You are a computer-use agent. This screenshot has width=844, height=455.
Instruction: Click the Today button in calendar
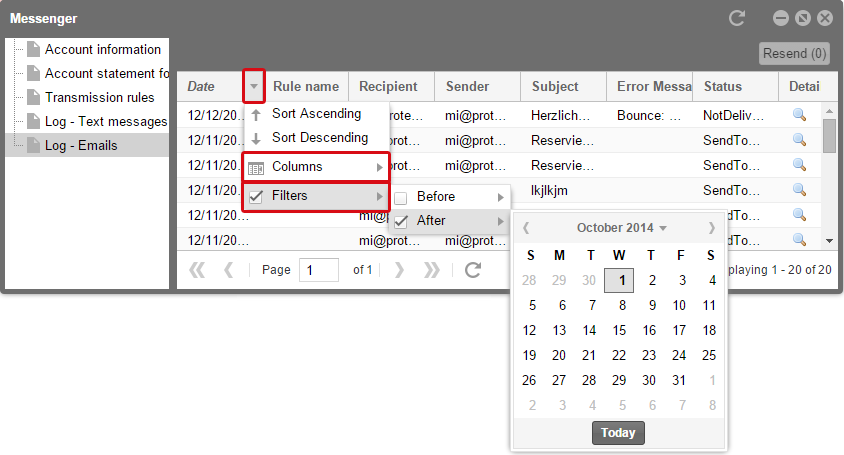point(618,433)
